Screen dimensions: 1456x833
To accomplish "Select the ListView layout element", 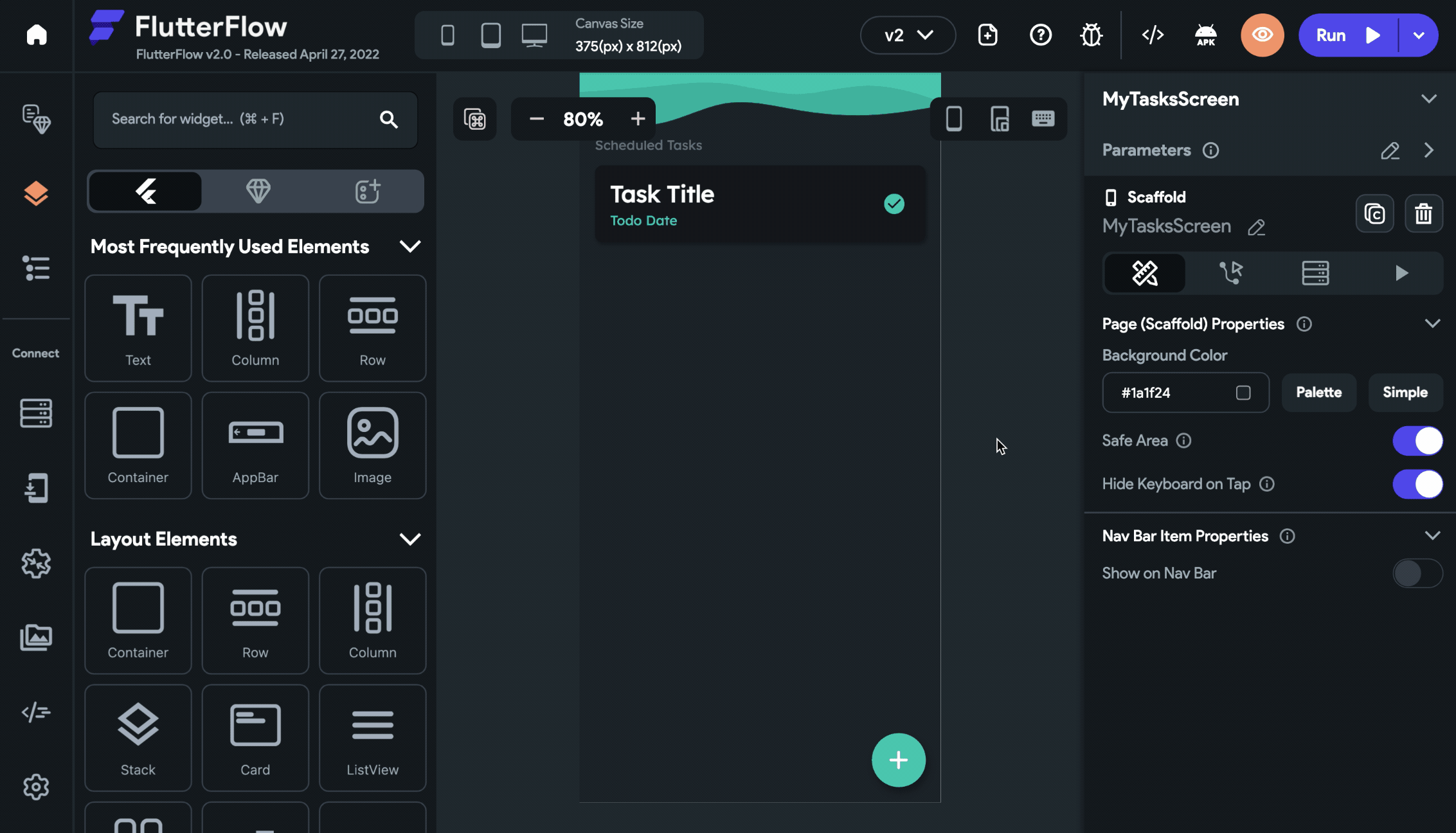I will coord(372,738).
